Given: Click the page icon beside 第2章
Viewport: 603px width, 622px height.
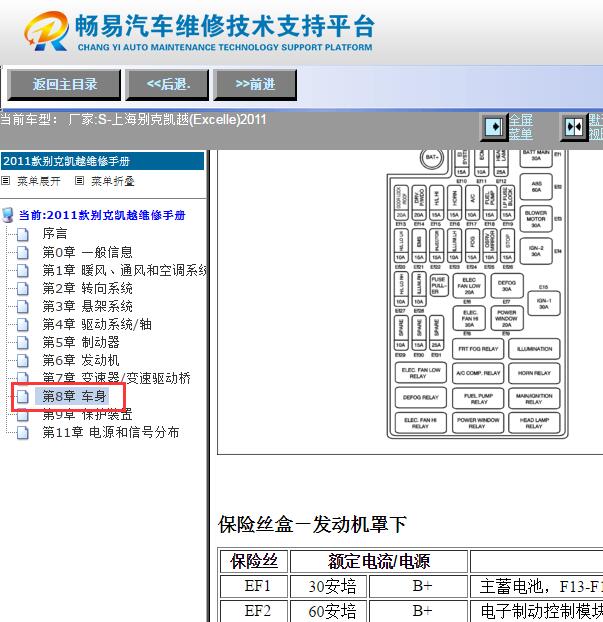Looking at the screenshot, I should point(23,288).
